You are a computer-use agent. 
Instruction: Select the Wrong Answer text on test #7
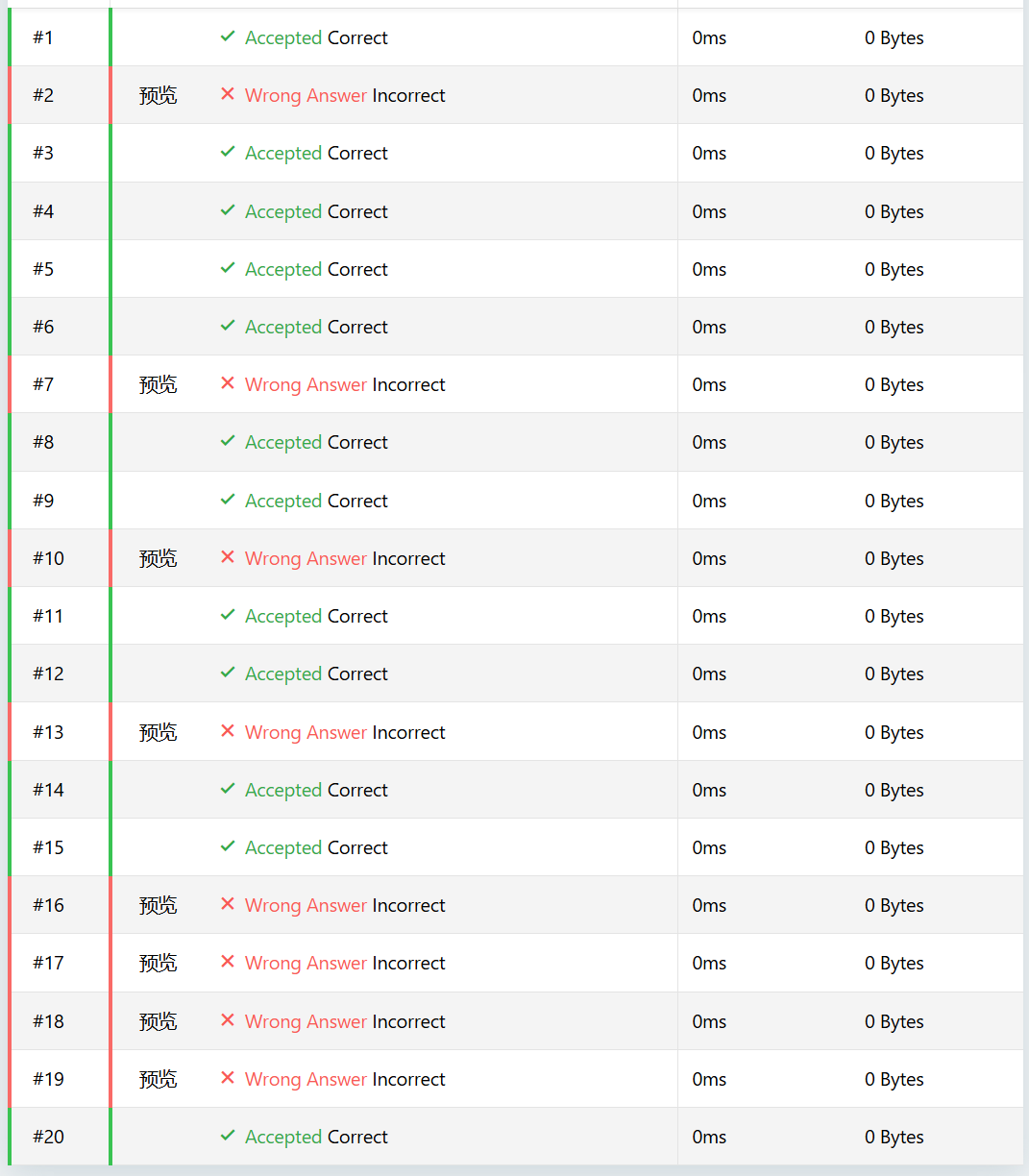tap(306, 384)
